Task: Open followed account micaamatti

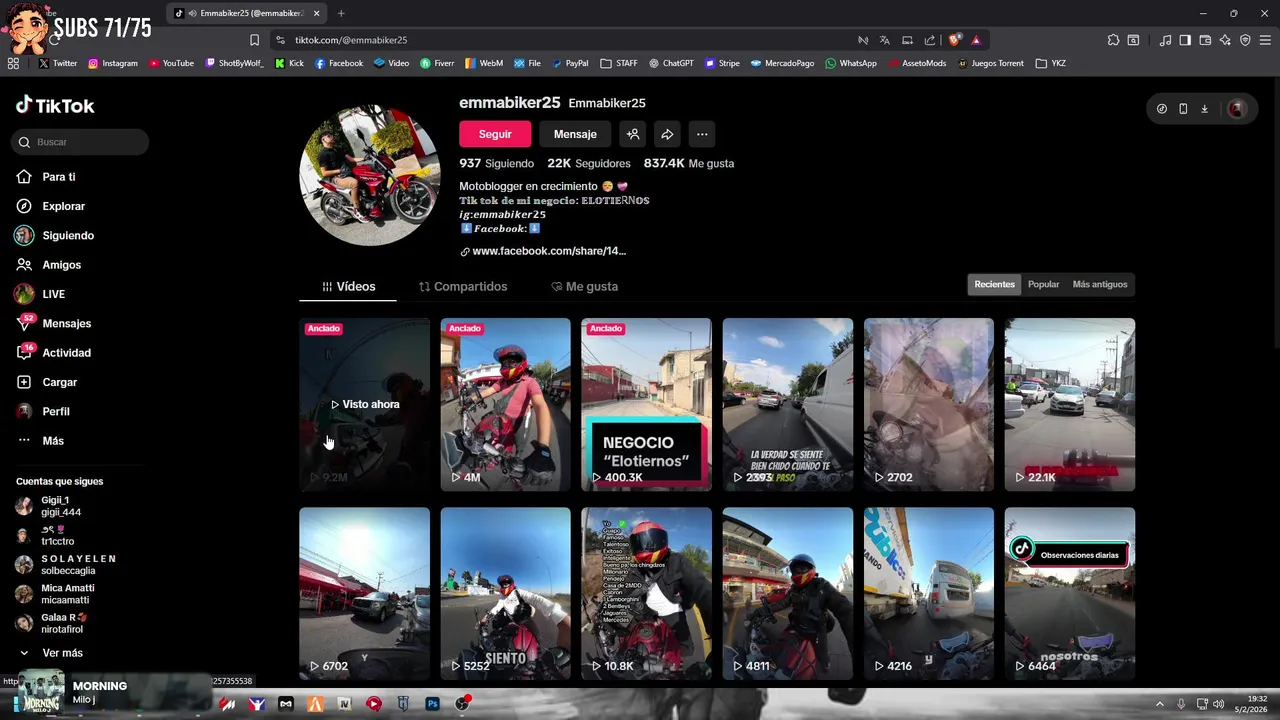Action: pyautogui.click(x=55, y=594)
